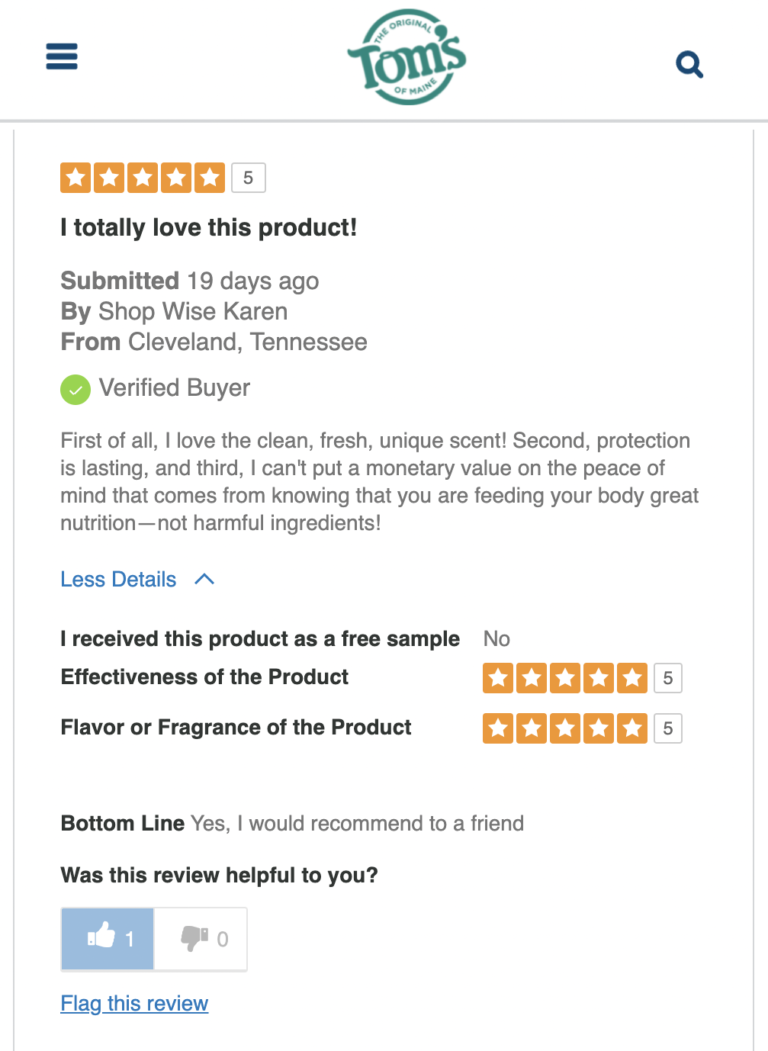Collapse review with Less Details
The image size is (768, 1051).
click(x=118, y=580)
